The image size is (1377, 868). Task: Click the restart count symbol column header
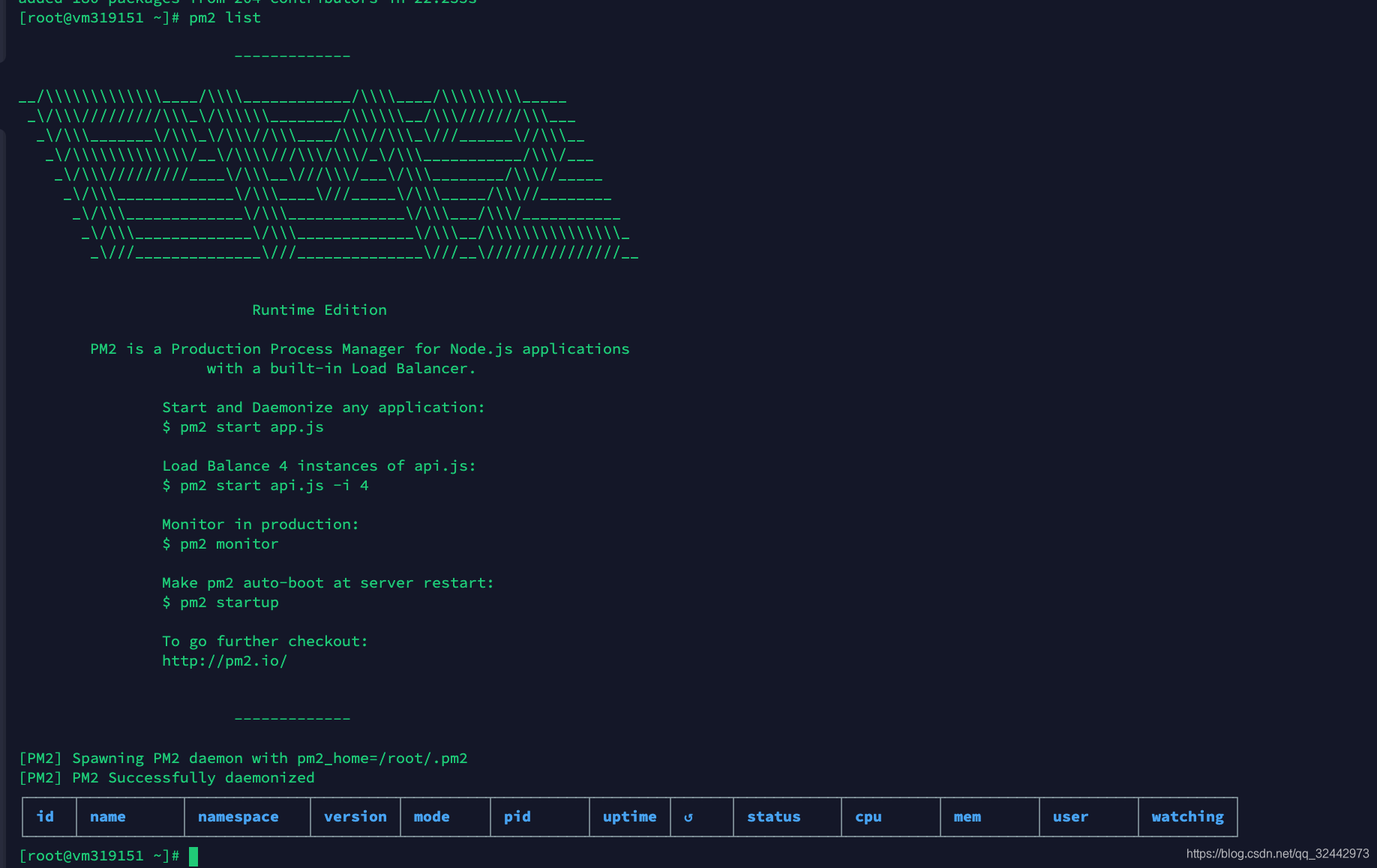click(x=688, y=817)
